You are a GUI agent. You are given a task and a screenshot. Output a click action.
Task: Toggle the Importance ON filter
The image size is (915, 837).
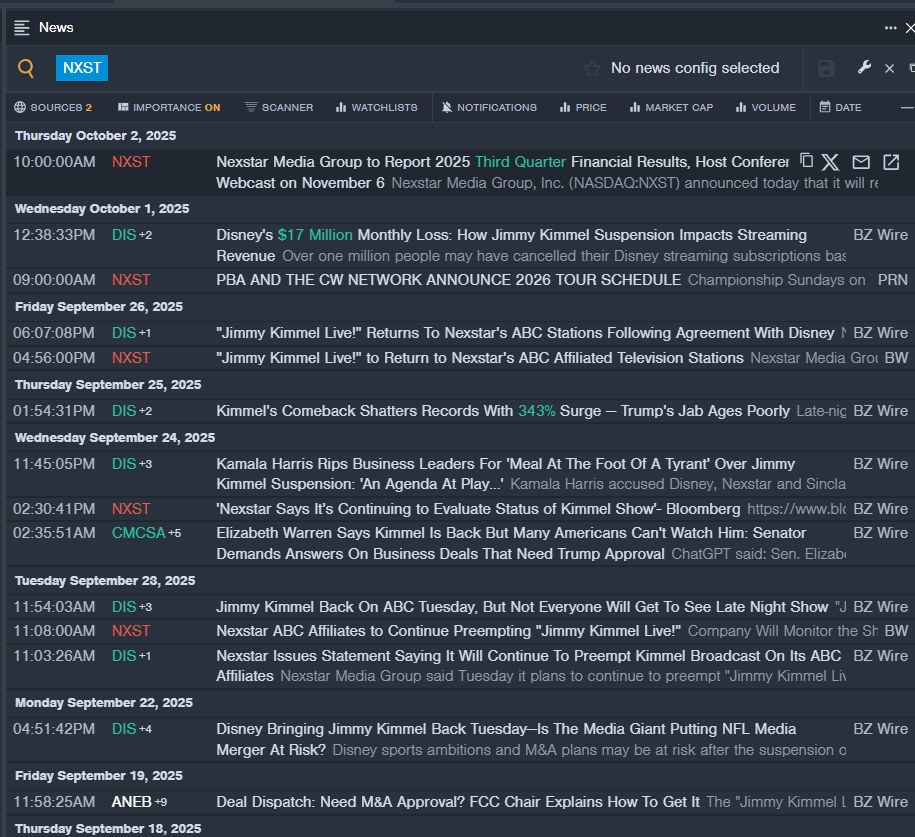pyautogui.click(x=168, y=107)
